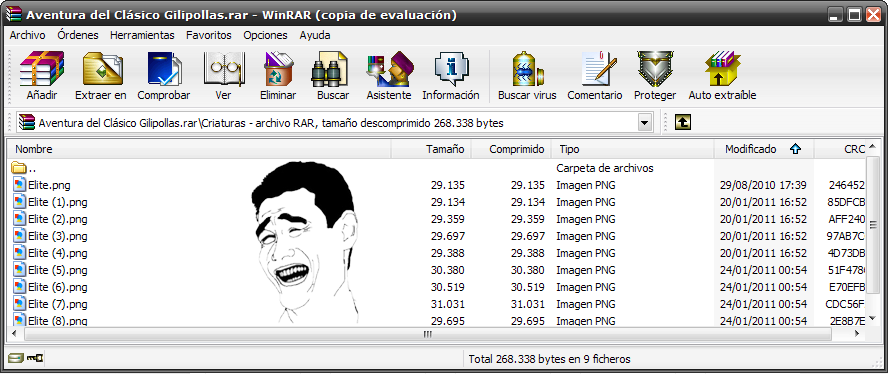Click the Imagen PNG type of Elite (4).png
The width and height of the screenshot is (888, 374).
(x=586, y=253)
